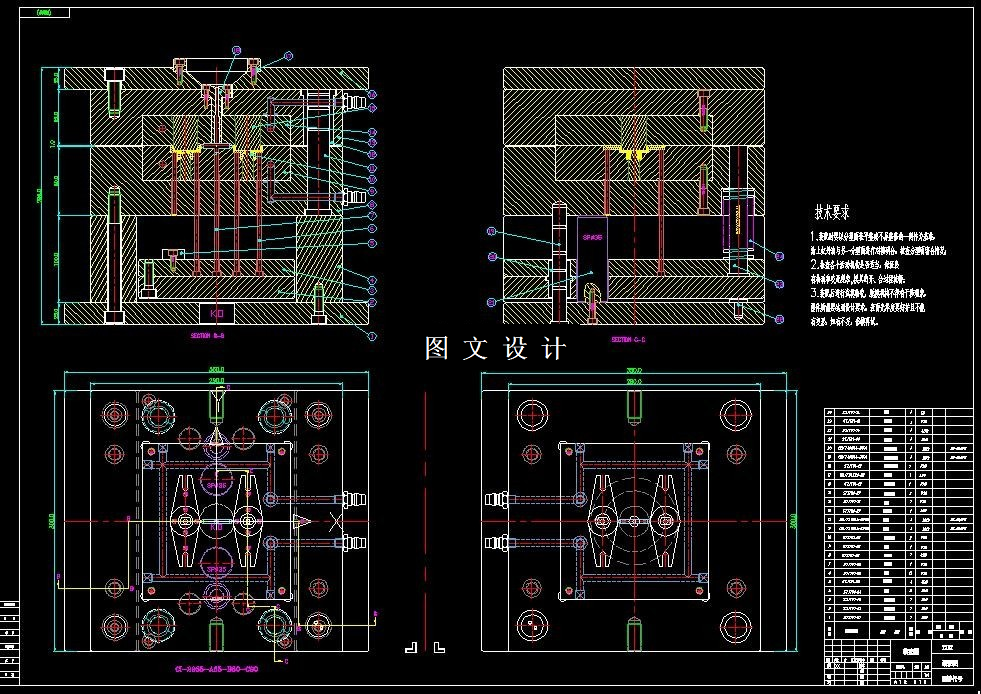Click part balloon 18 above the sprue bushing
Image resolution: width=981 pixels, height=694 pixels.
pos(236,50)
